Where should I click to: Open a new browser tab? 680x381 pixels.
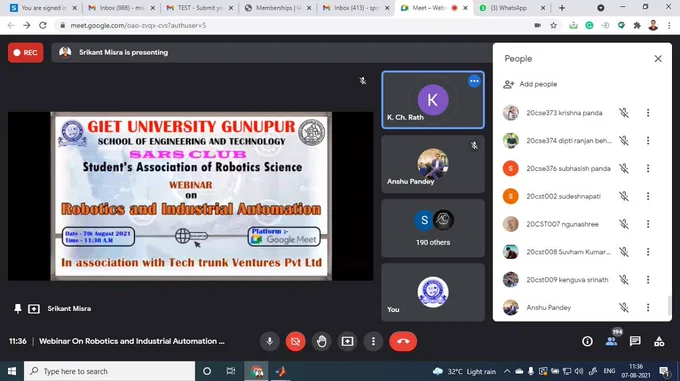pyautogui.click(x=562, y=8)
